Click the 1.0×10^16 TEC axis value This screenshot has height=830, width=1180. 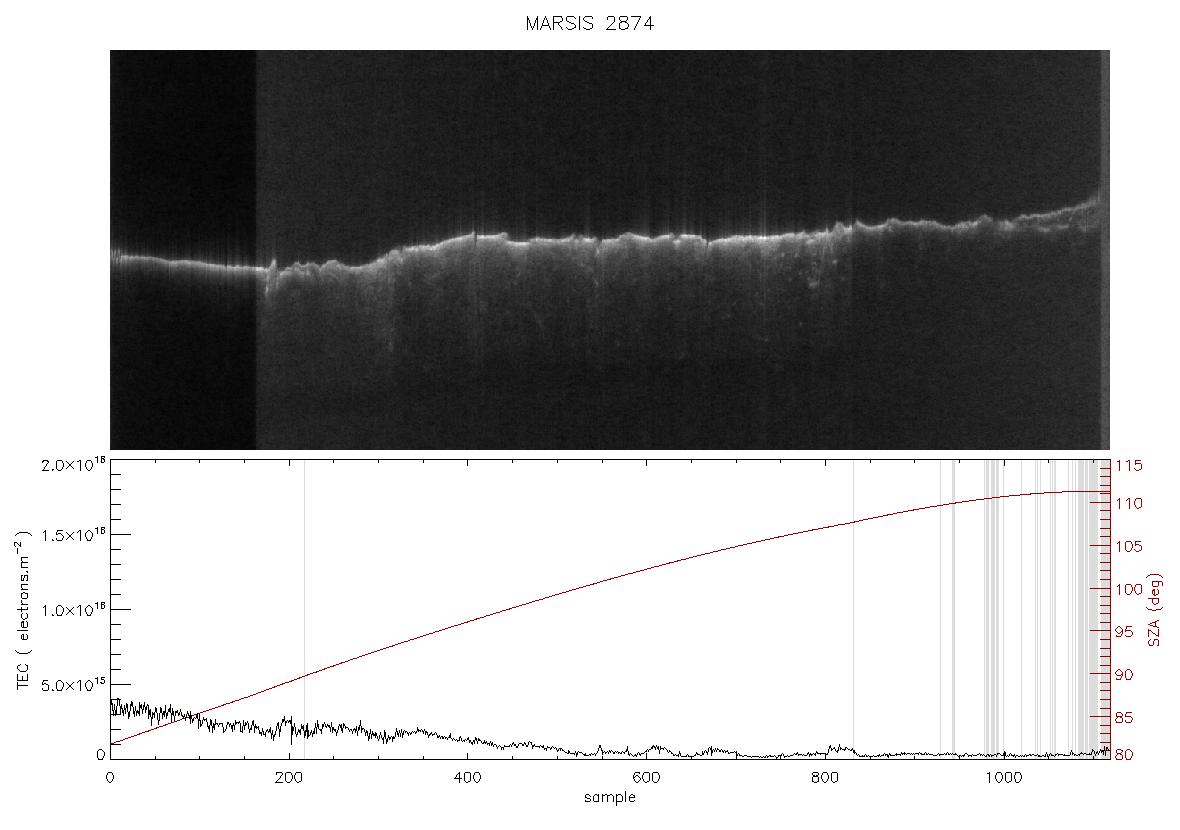point(73,610)
